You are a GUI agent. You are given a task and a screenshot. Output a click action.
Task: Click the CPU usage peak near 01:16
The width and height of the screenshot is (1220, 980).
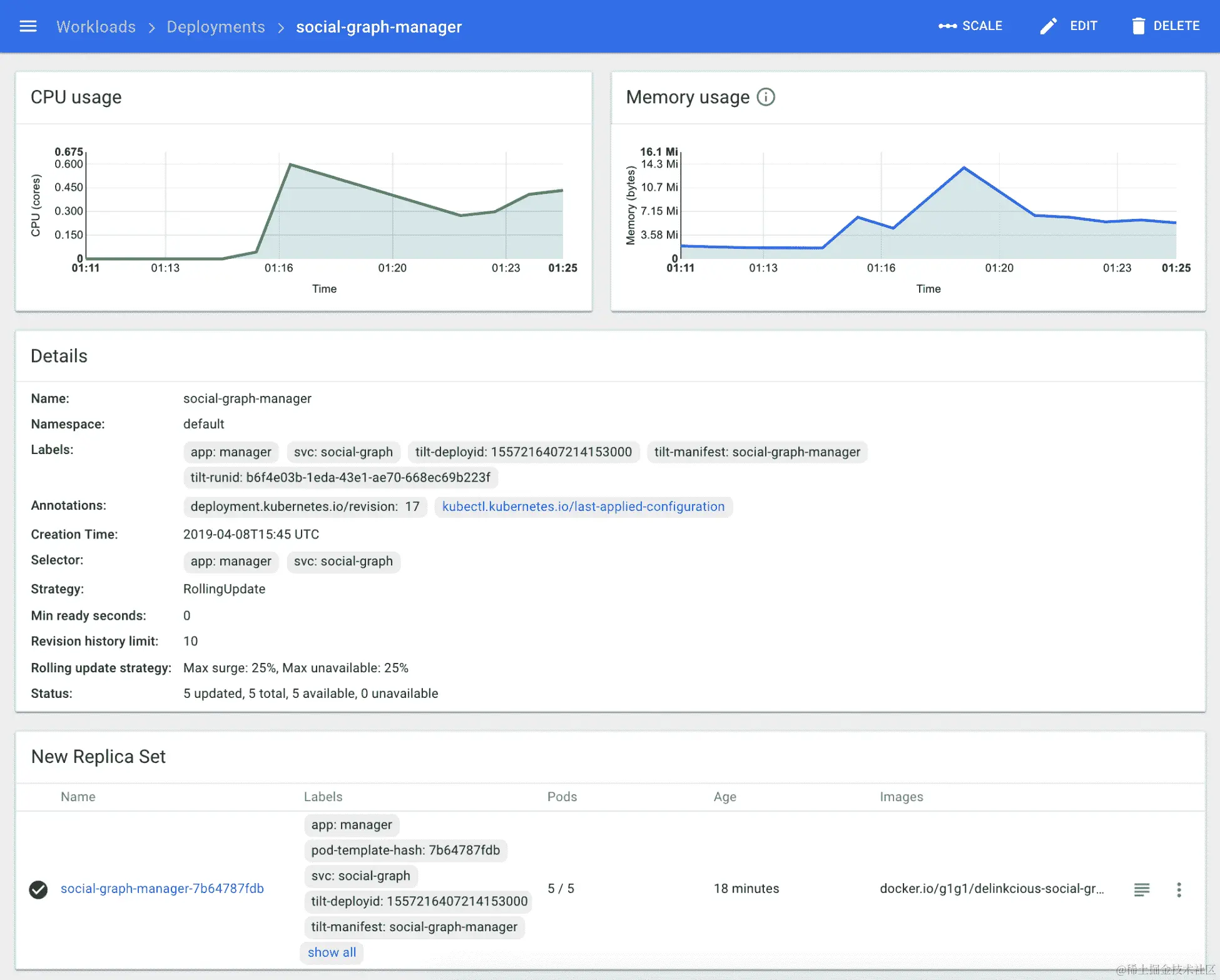point(290,164)
